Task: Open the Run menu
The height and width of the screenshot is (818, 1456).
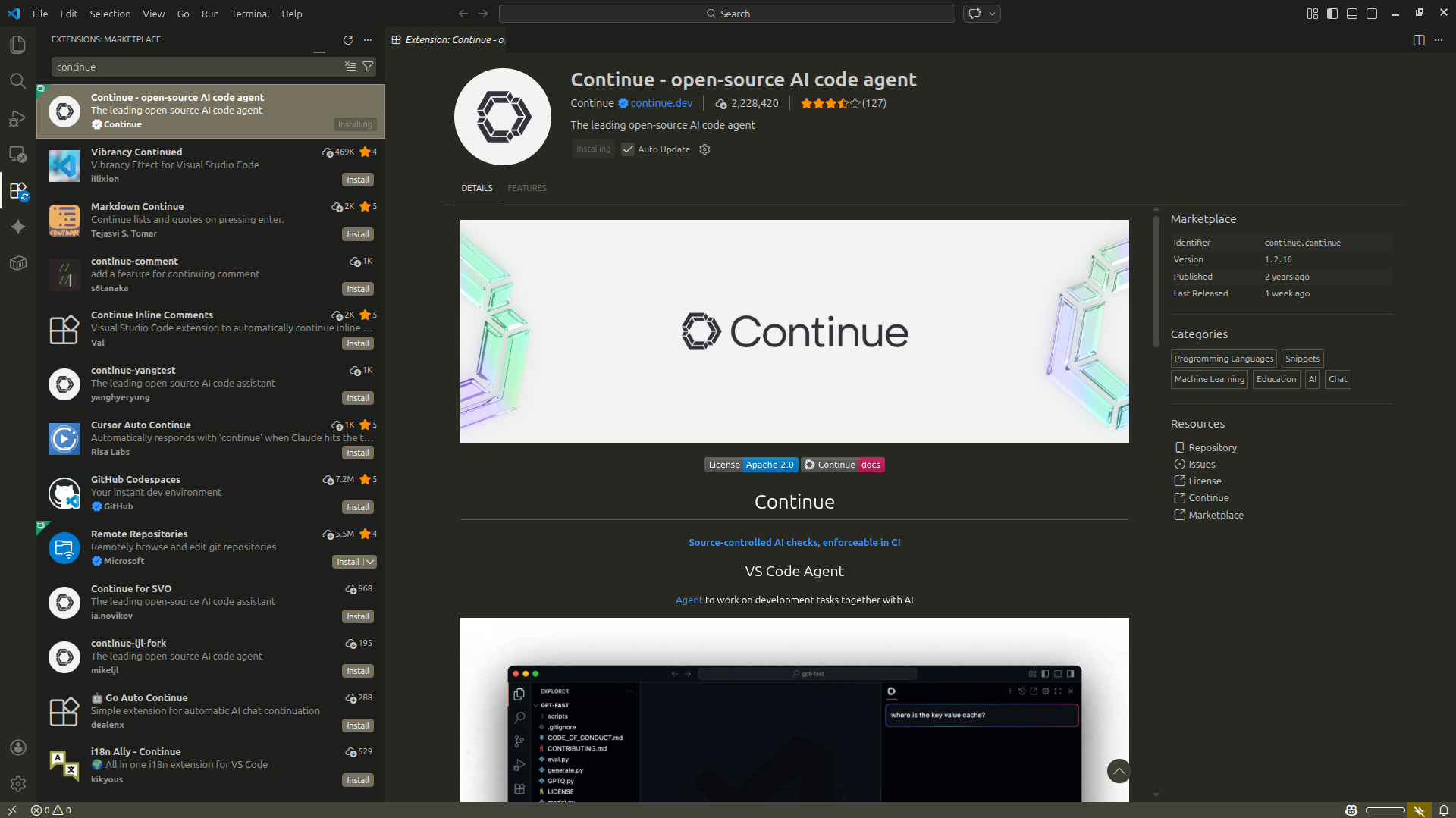Action: click(210, 14)
